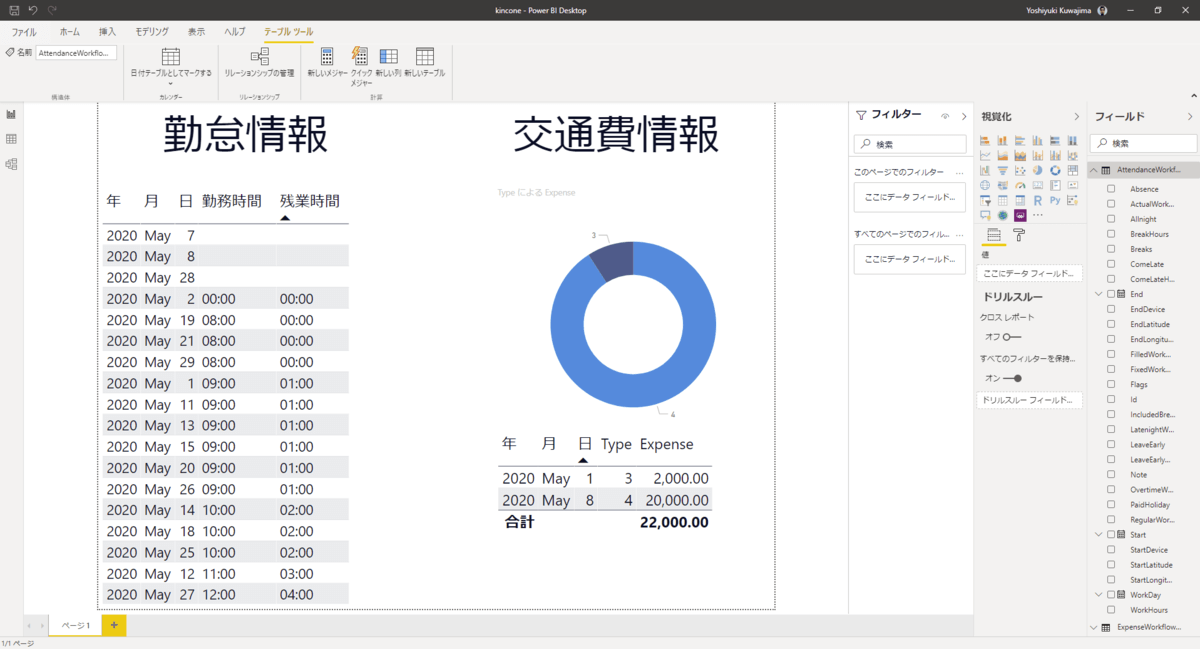Switch to the ホーム ribbon tab
The width and height of the screenshot is (1200, 649).
[70, 32]
